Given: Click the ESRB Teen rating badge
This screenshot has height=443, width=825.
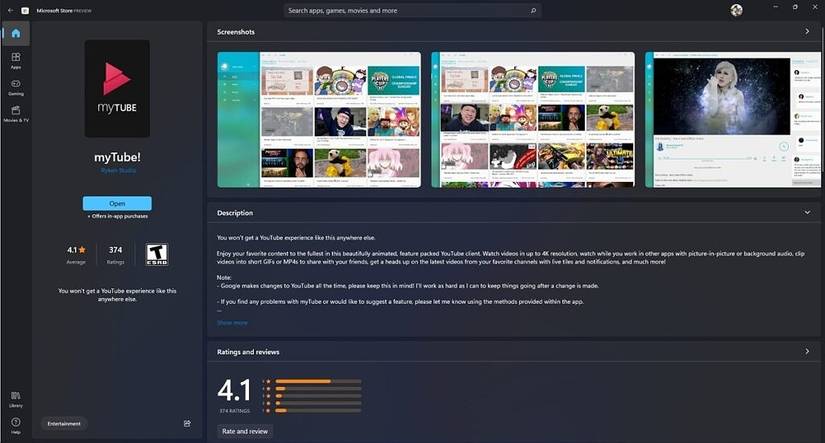Looking at the screenshot, I should coord(157,255).
